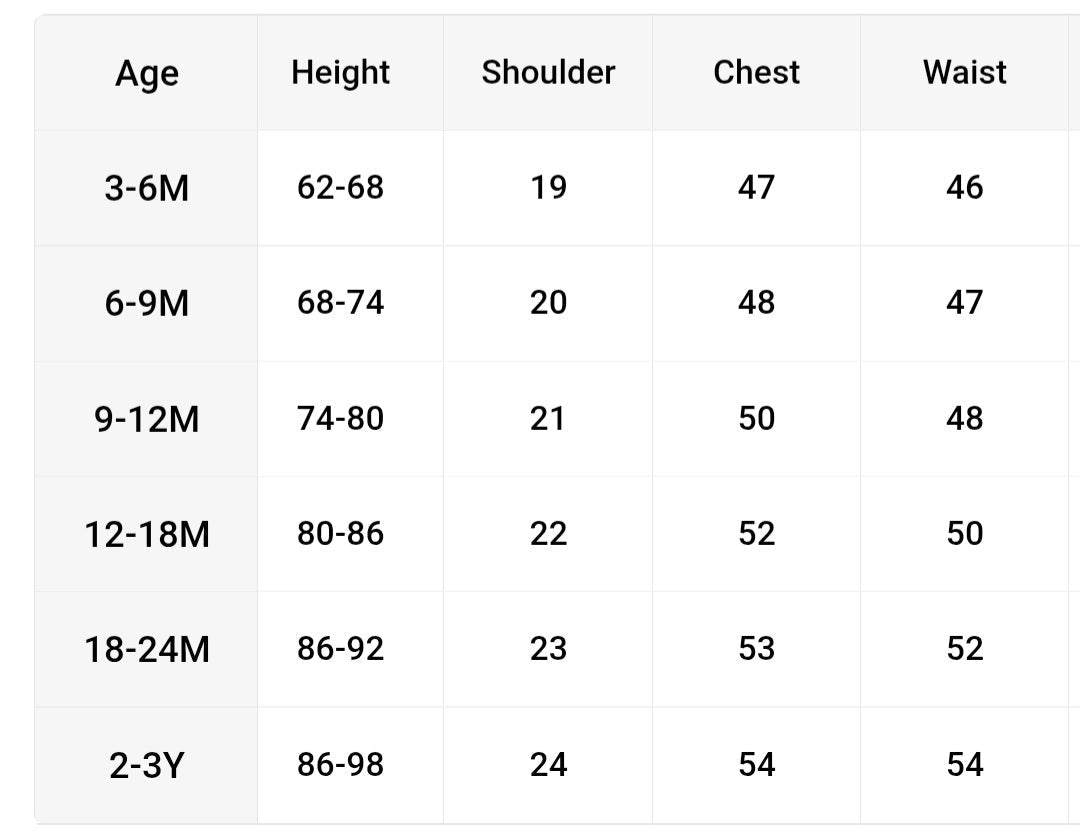This screenshot has width=1080, height=828.
Task: Click the Waist column header
Action: coord(964,72)
